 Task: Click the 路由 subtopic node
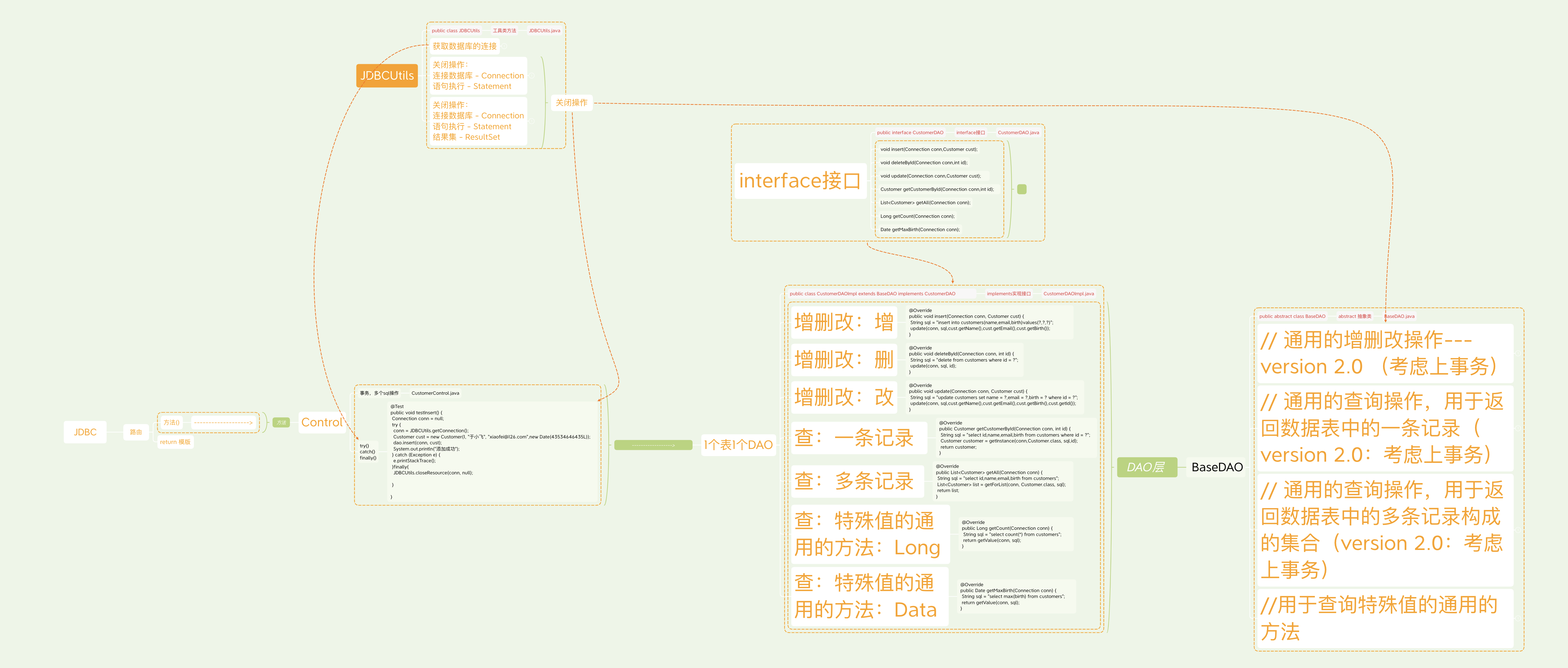[x=136, y=432]
